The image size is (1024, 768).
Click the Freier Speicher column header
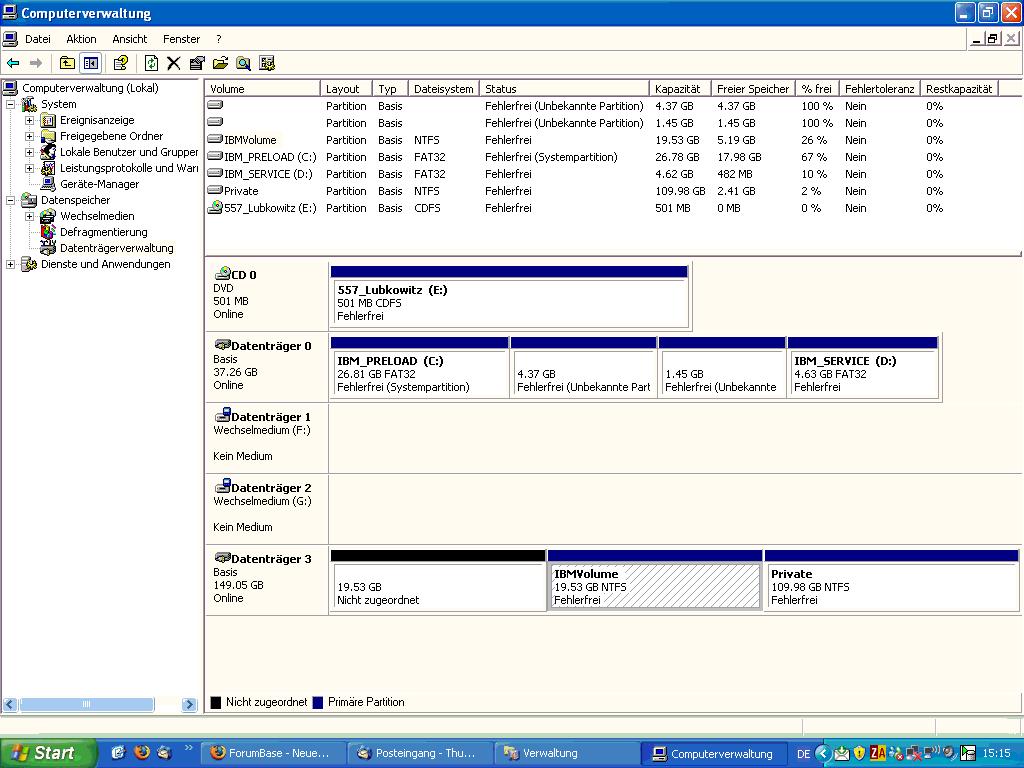[752, 89]
